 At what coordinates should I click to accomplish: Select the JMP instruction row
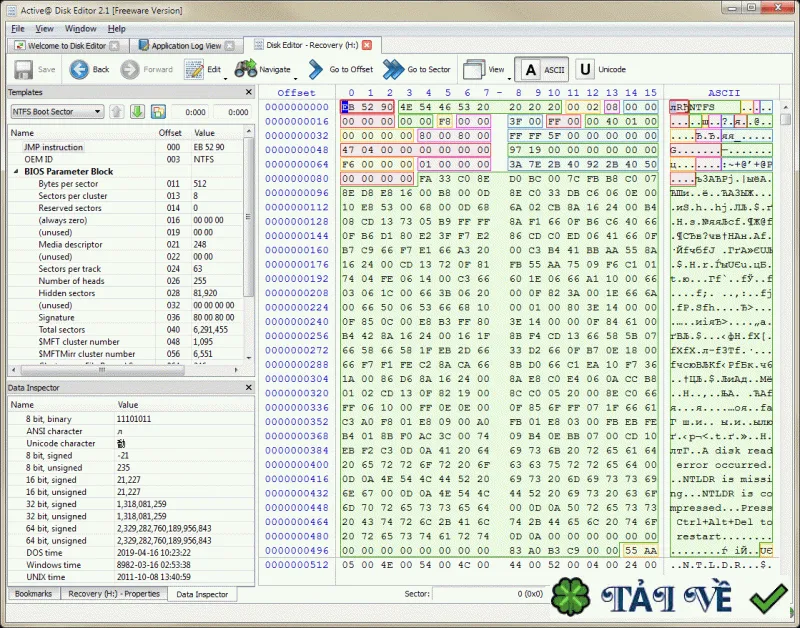[126, 147]
